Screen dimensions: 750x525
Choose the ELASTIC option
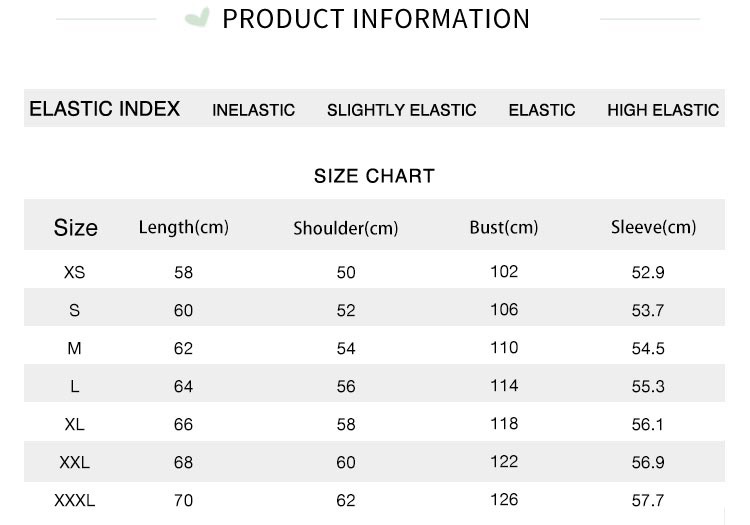pos(541,110)
